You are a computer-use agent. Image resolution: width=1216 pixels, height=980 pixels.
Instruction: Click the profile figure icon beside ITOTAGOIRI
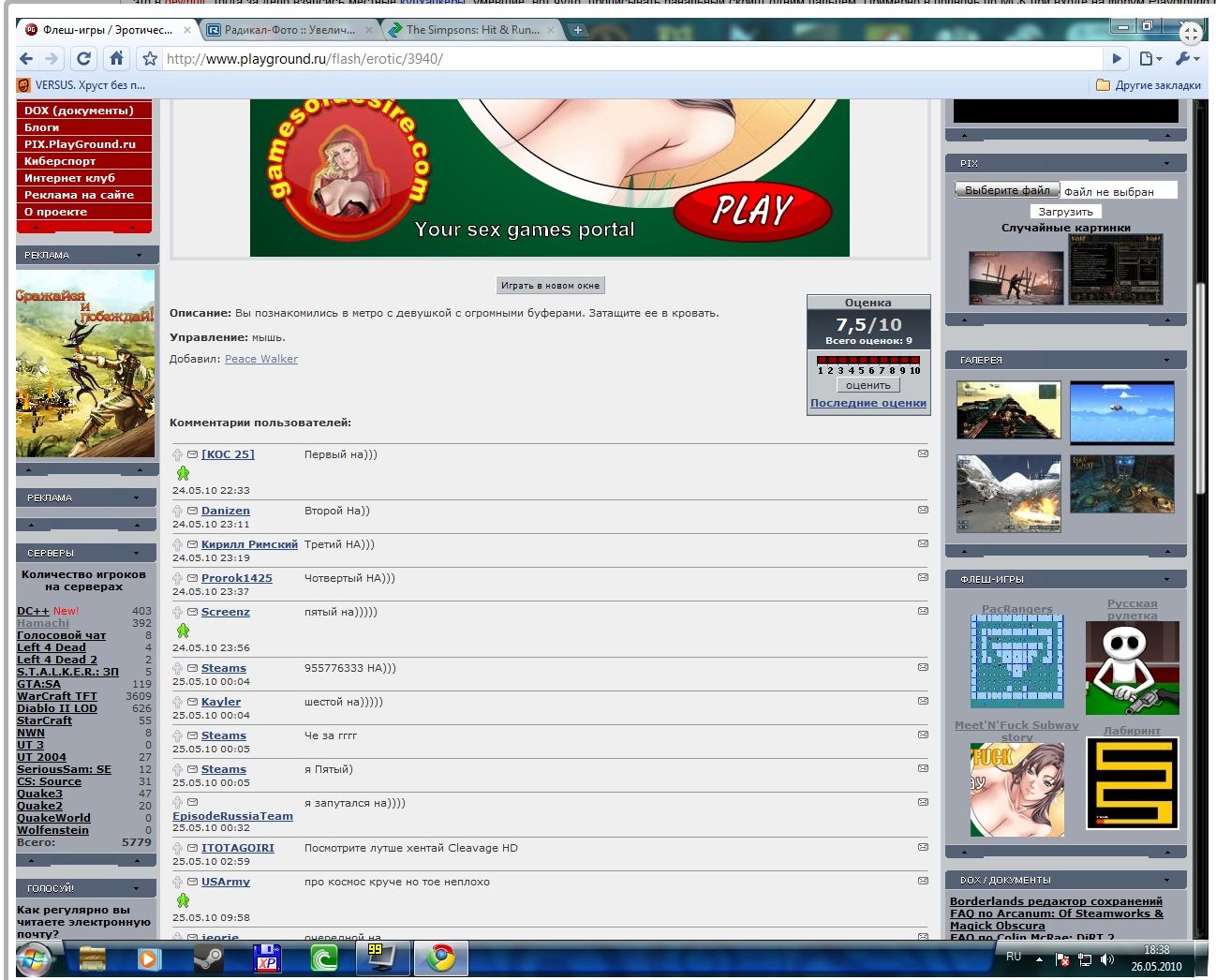pos(178,848)
